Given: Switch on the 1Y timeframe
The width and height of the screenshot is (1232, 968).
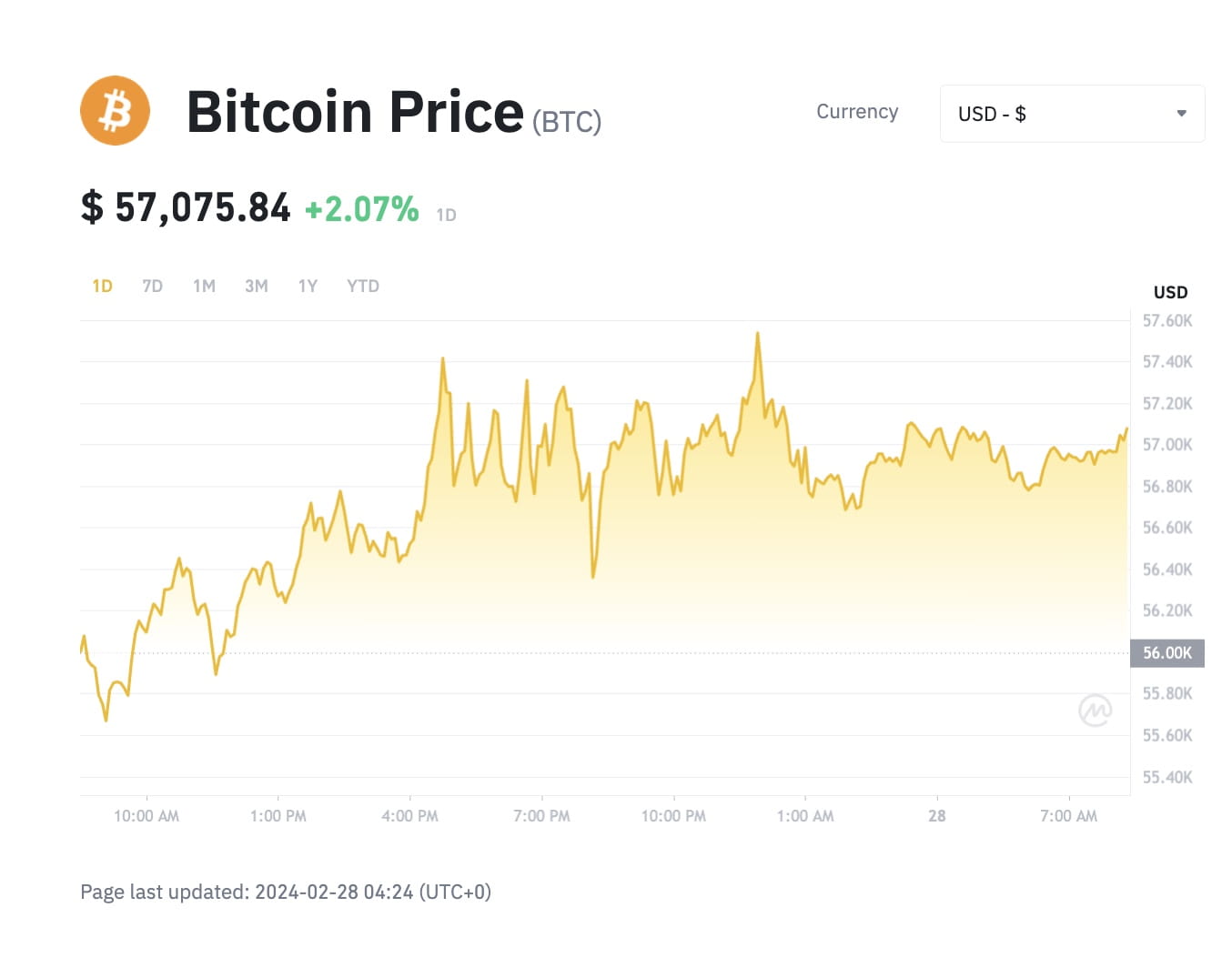Looking at the screenshot, I should click(308, 285).
